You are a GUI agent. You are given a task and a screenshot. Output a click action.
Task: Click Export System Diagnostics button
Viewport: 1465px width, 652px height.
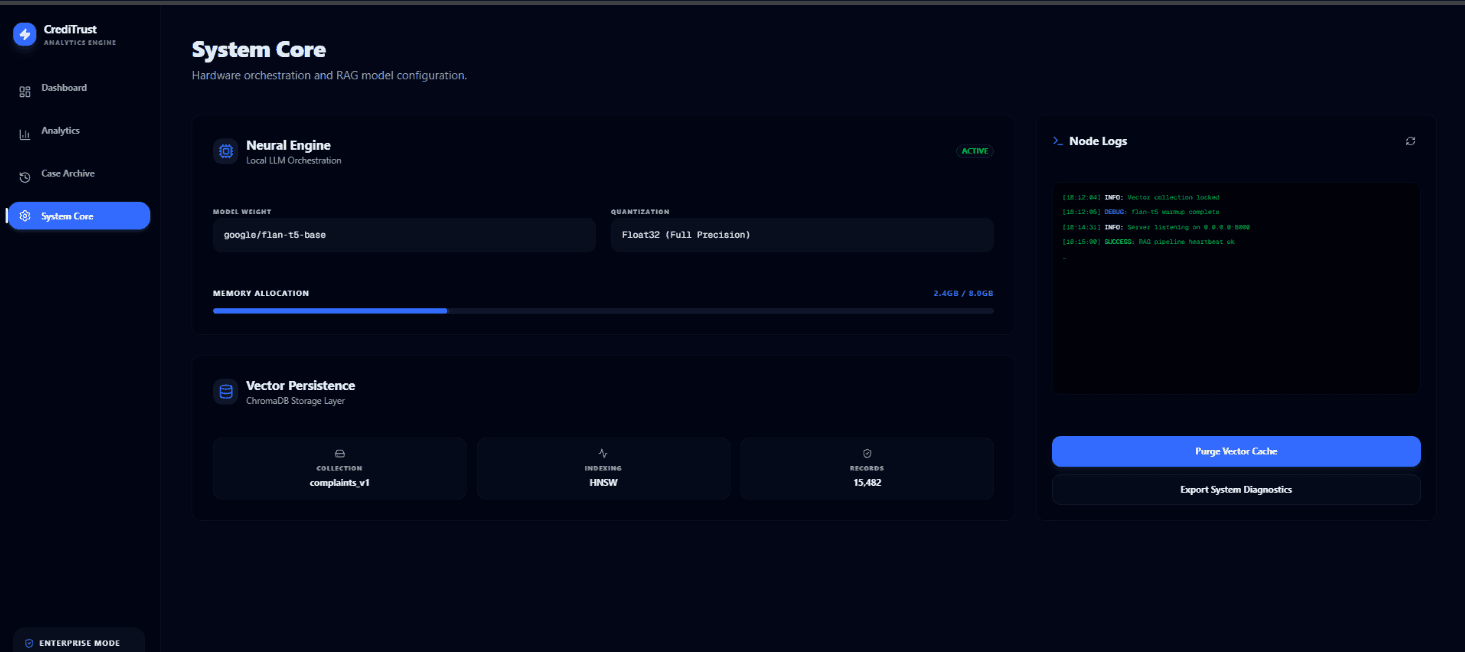point(1236,489)
